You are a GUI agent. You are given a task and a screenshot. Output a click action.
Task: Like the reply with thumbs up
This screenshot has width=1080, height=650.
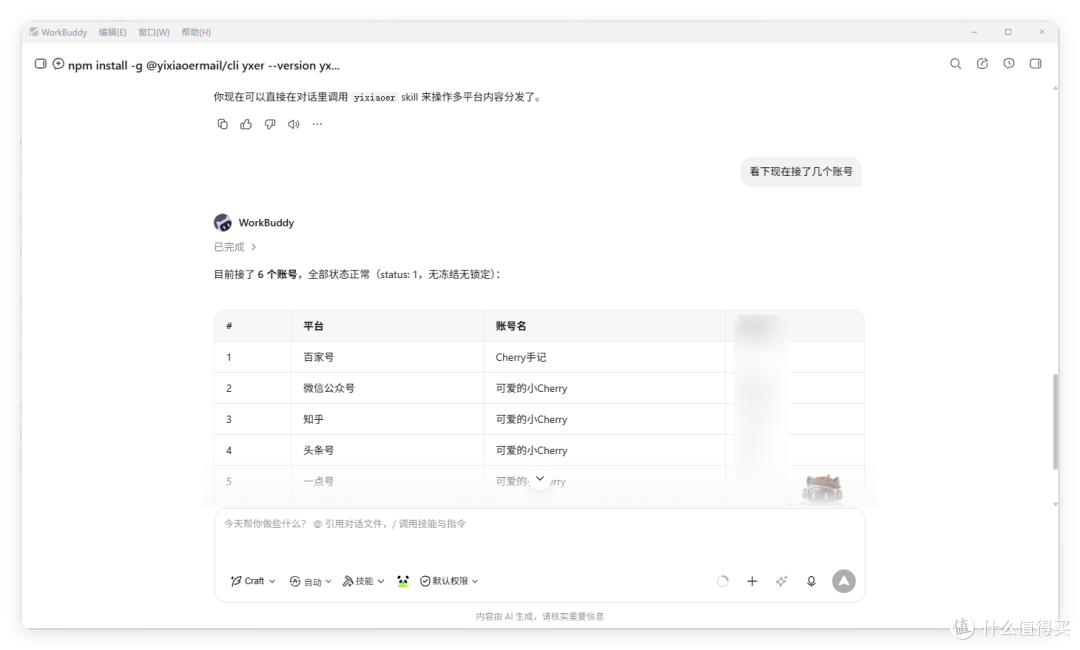[x=246, y=125]
